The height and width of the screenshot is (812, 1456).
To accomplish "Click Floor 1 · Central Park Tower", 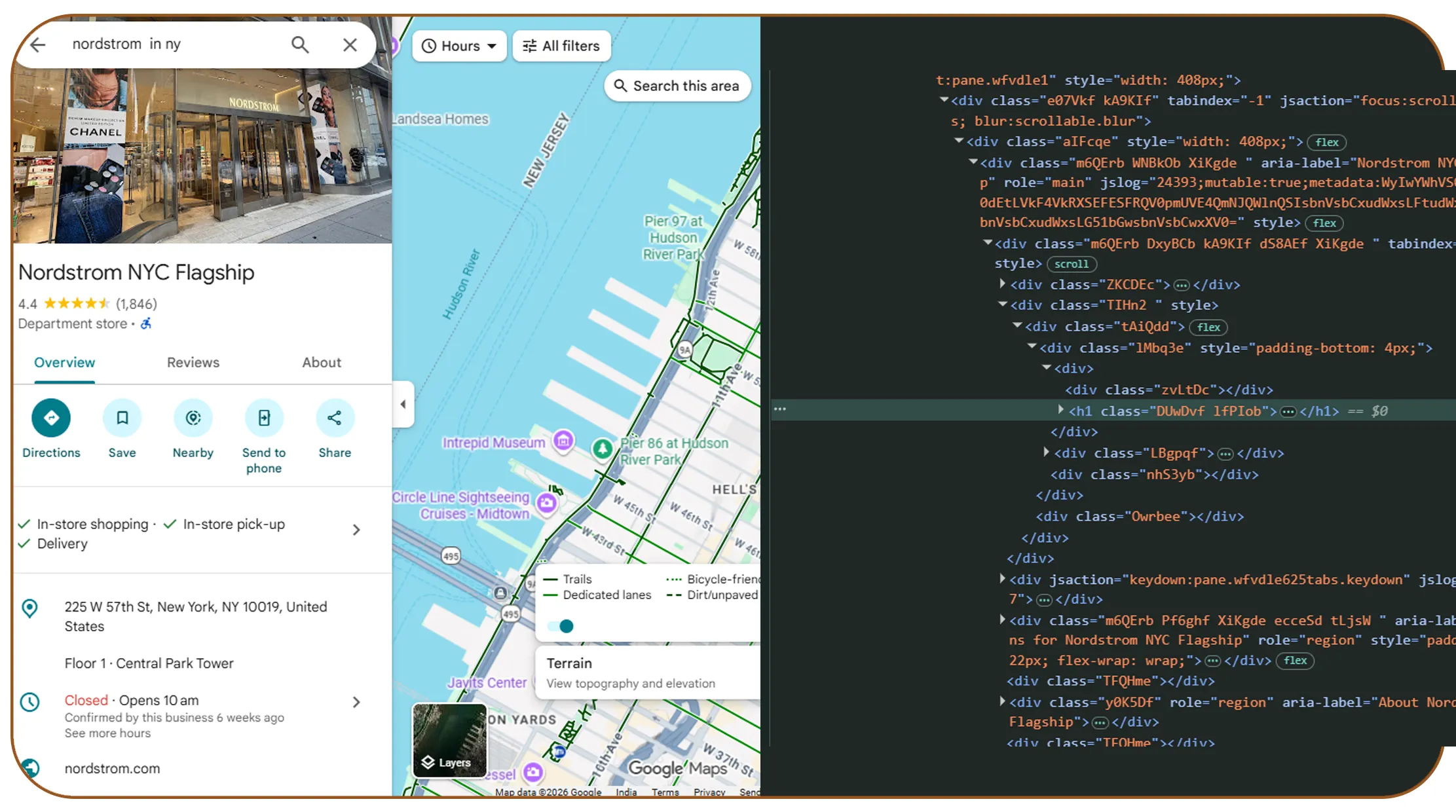I will pyautogui.click(x=149, y=663).
